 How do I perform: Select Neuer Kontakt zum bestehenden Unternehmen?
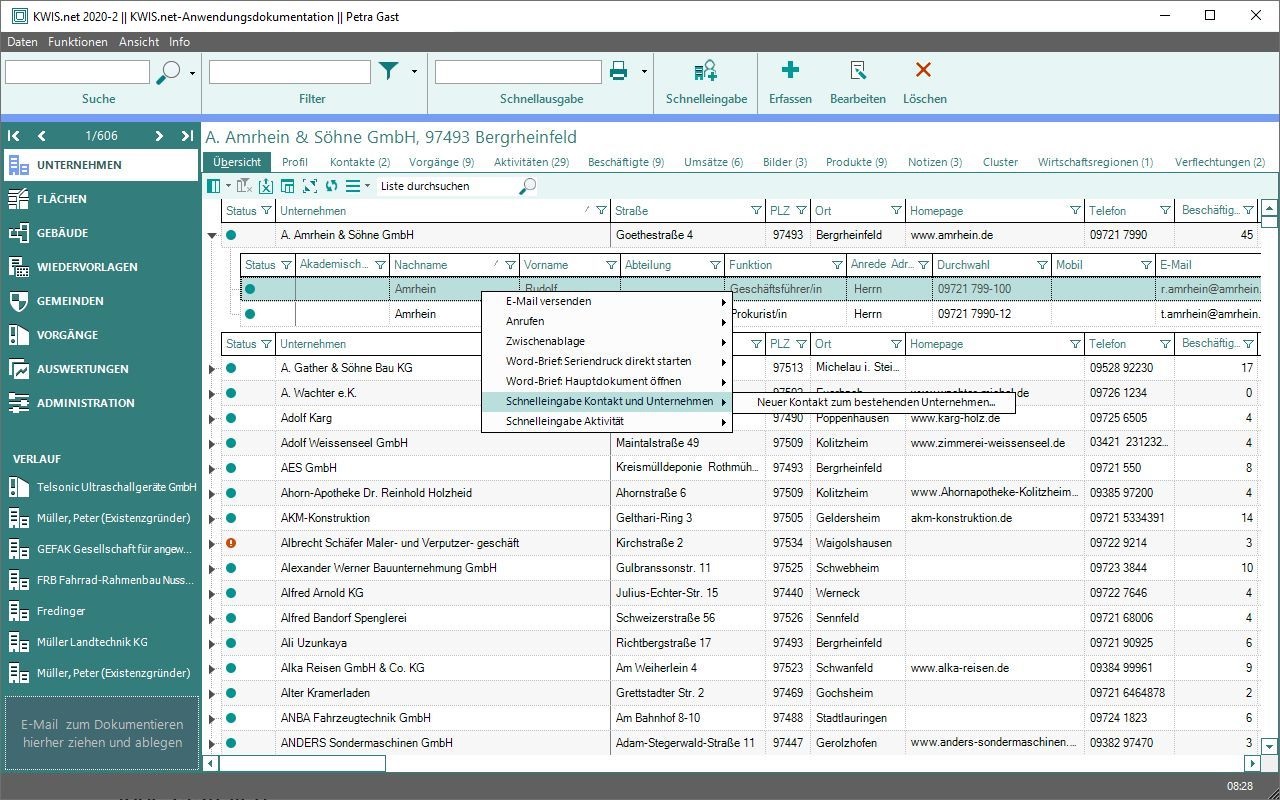pyautogui.click(x=876, y=402)
